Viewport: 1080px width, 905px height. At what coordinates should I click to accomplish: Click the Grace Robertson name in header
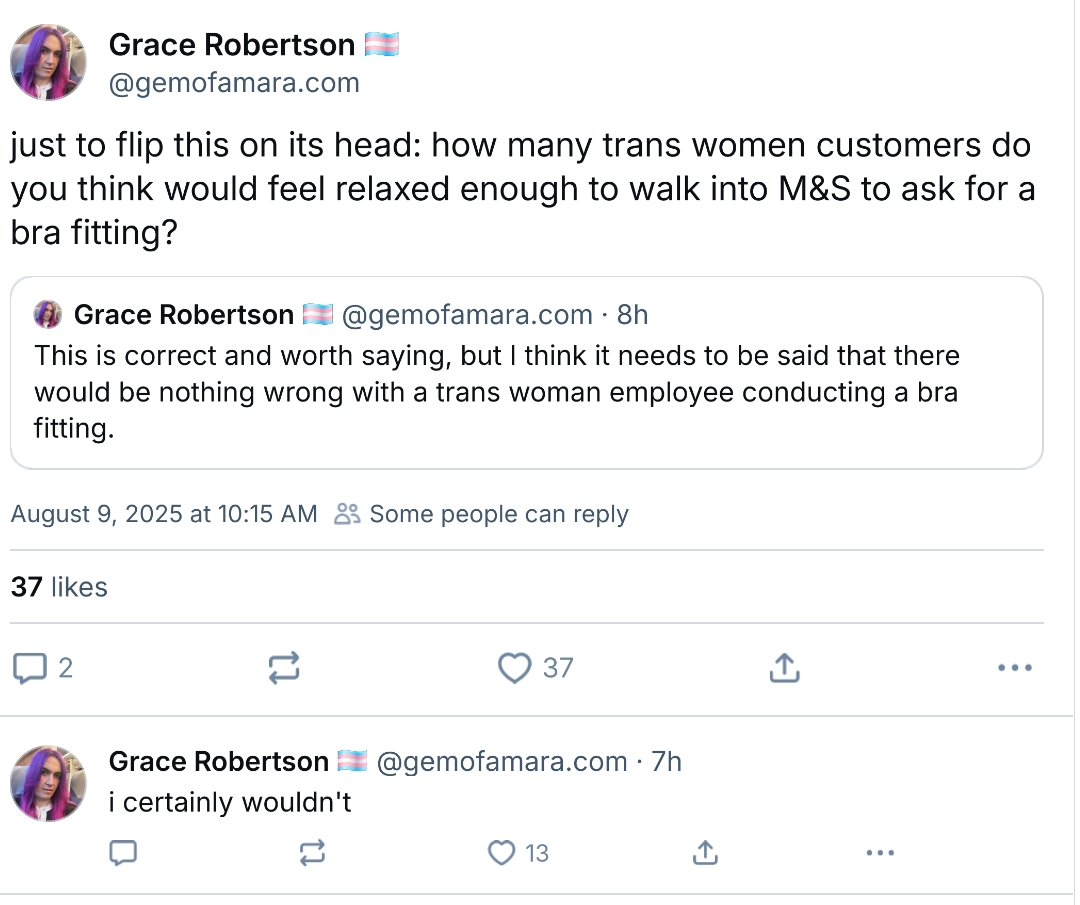(x=231, y=45)
